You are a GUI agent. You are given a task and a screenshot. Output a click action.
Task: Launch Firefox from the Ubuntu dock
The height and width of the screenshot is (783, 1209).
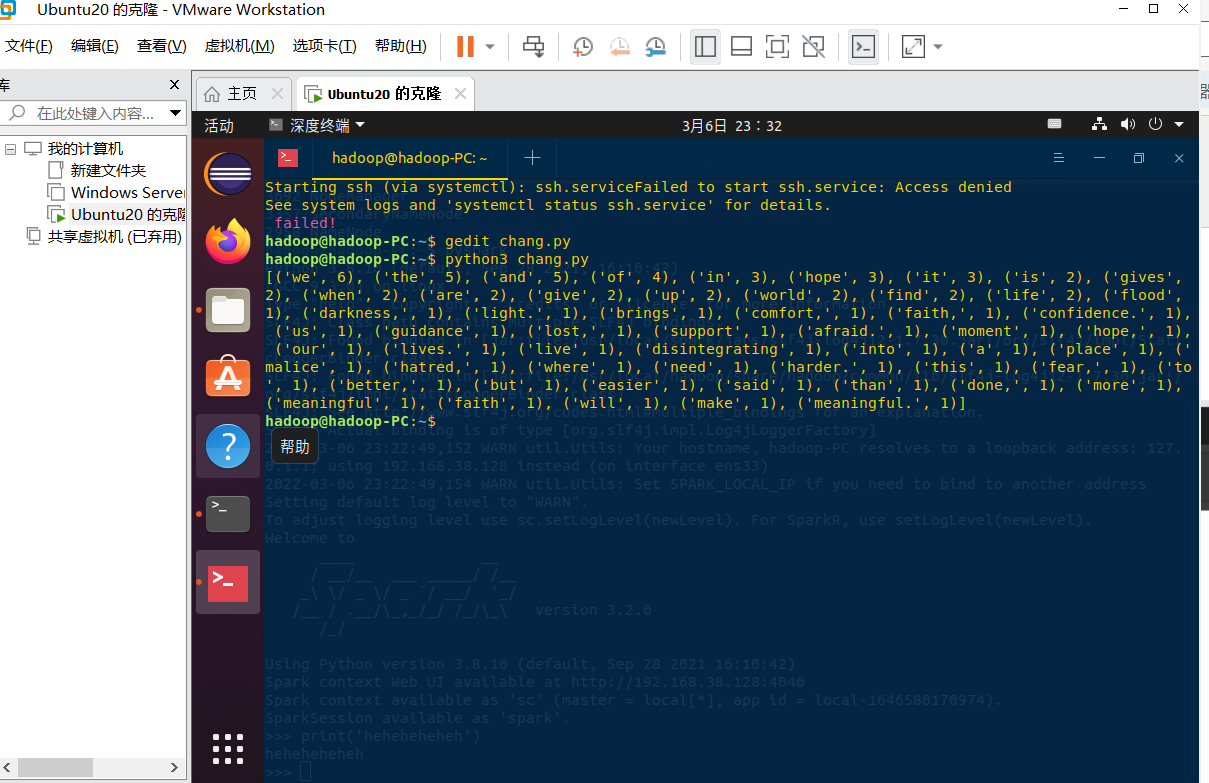point(228,241)
